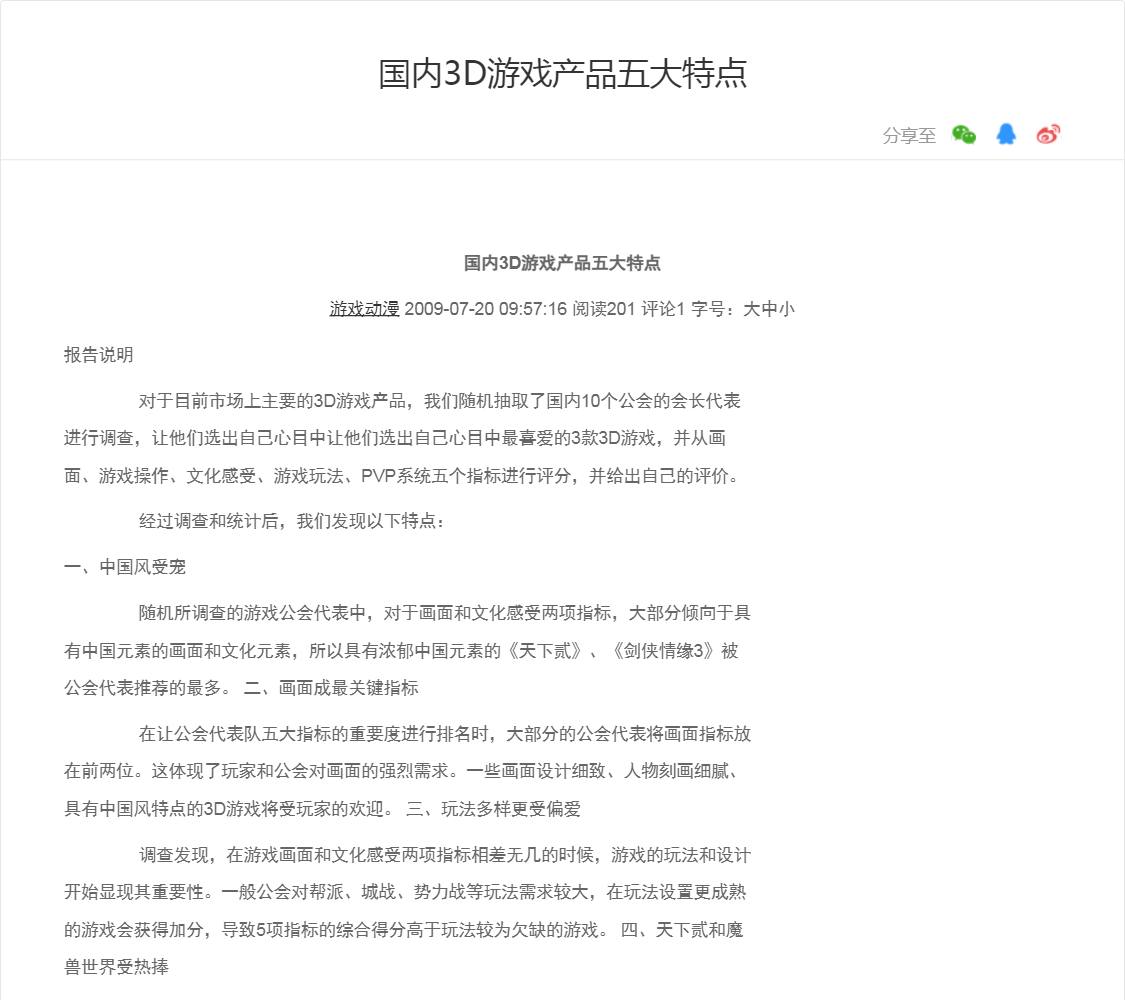Viewport: 1125px width, 1000px height.
Task: Set font size to 中
Action: 769,308
